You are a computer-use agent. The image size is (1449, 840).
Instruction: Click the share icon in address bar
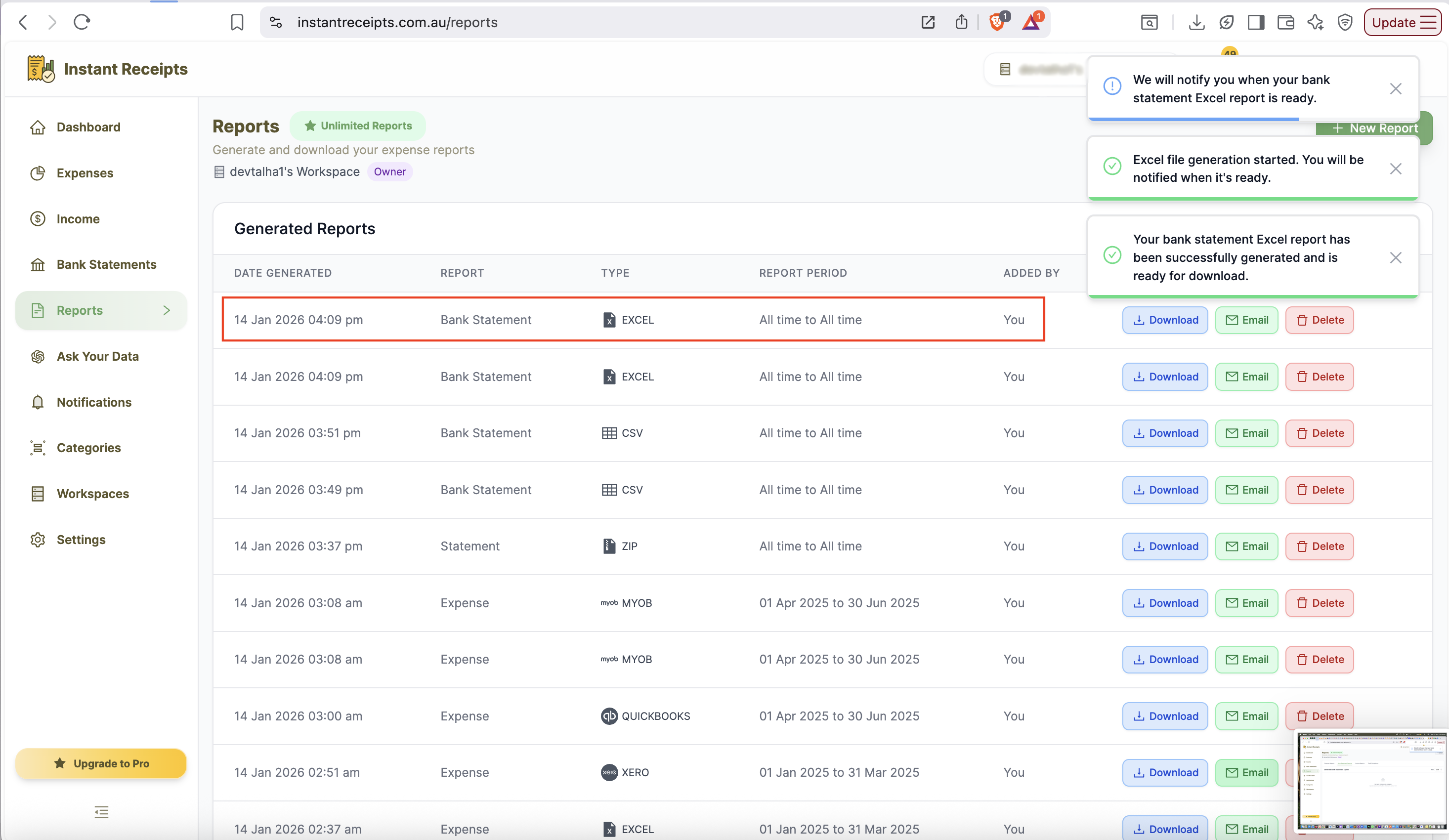pos(961,22)
